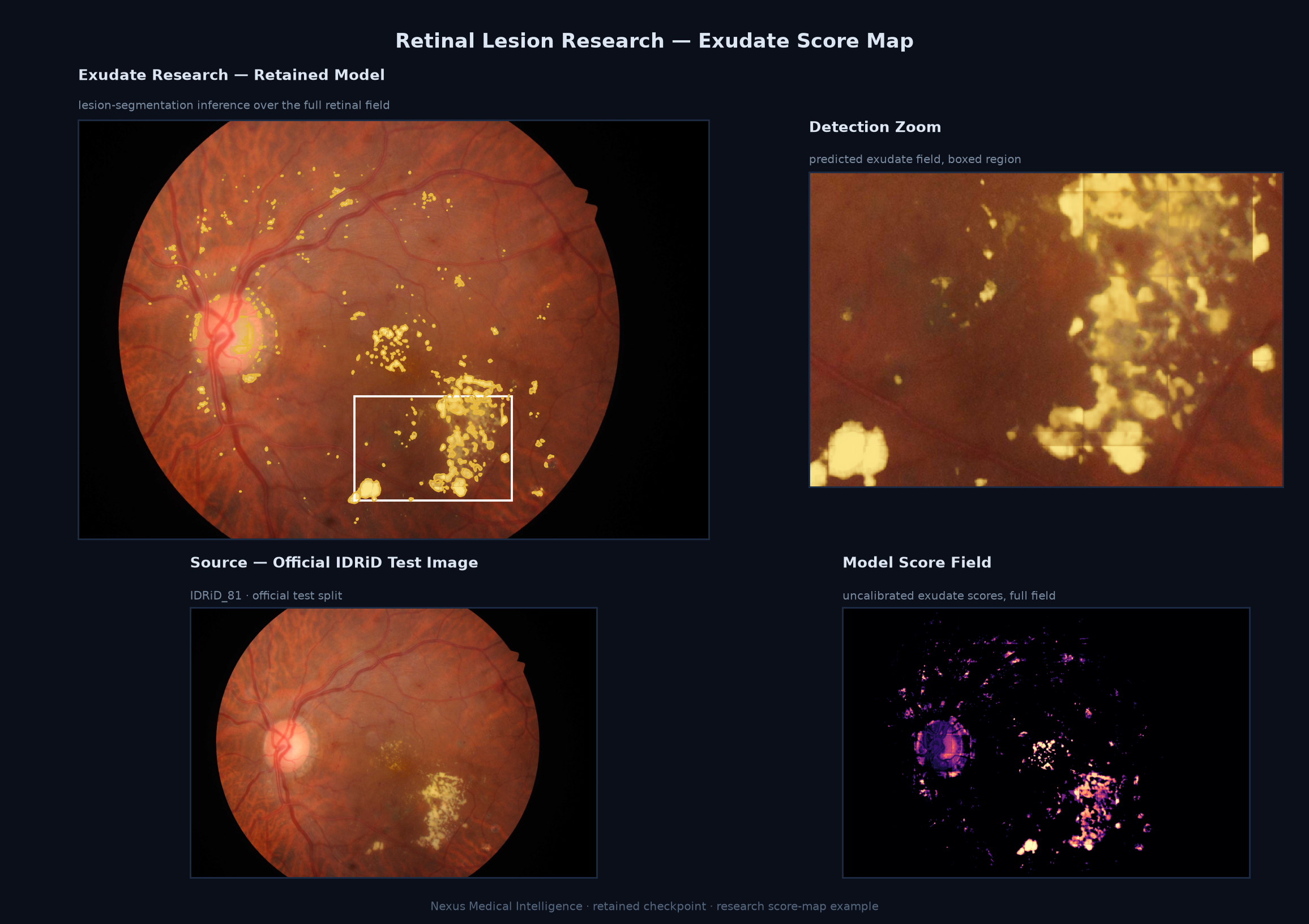Click the 'Model Score Field' heading

tap(917, 563)
